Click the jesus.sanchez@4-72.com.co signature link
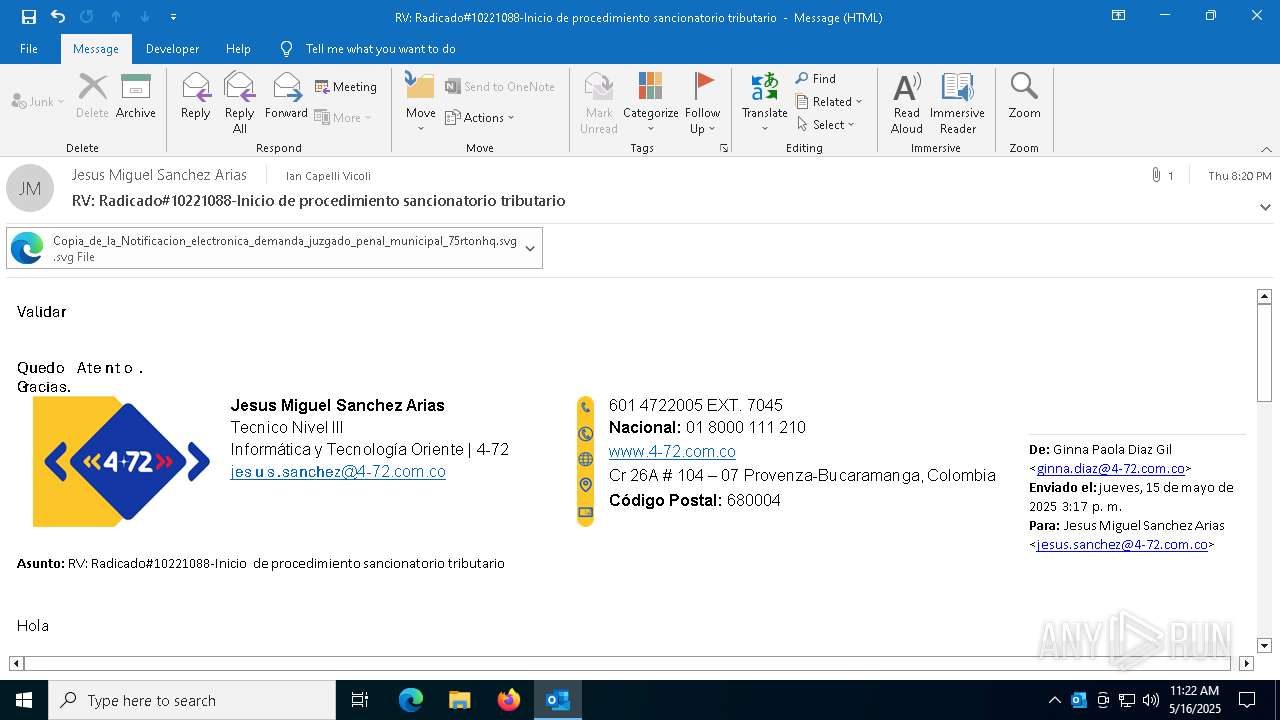 338,472
